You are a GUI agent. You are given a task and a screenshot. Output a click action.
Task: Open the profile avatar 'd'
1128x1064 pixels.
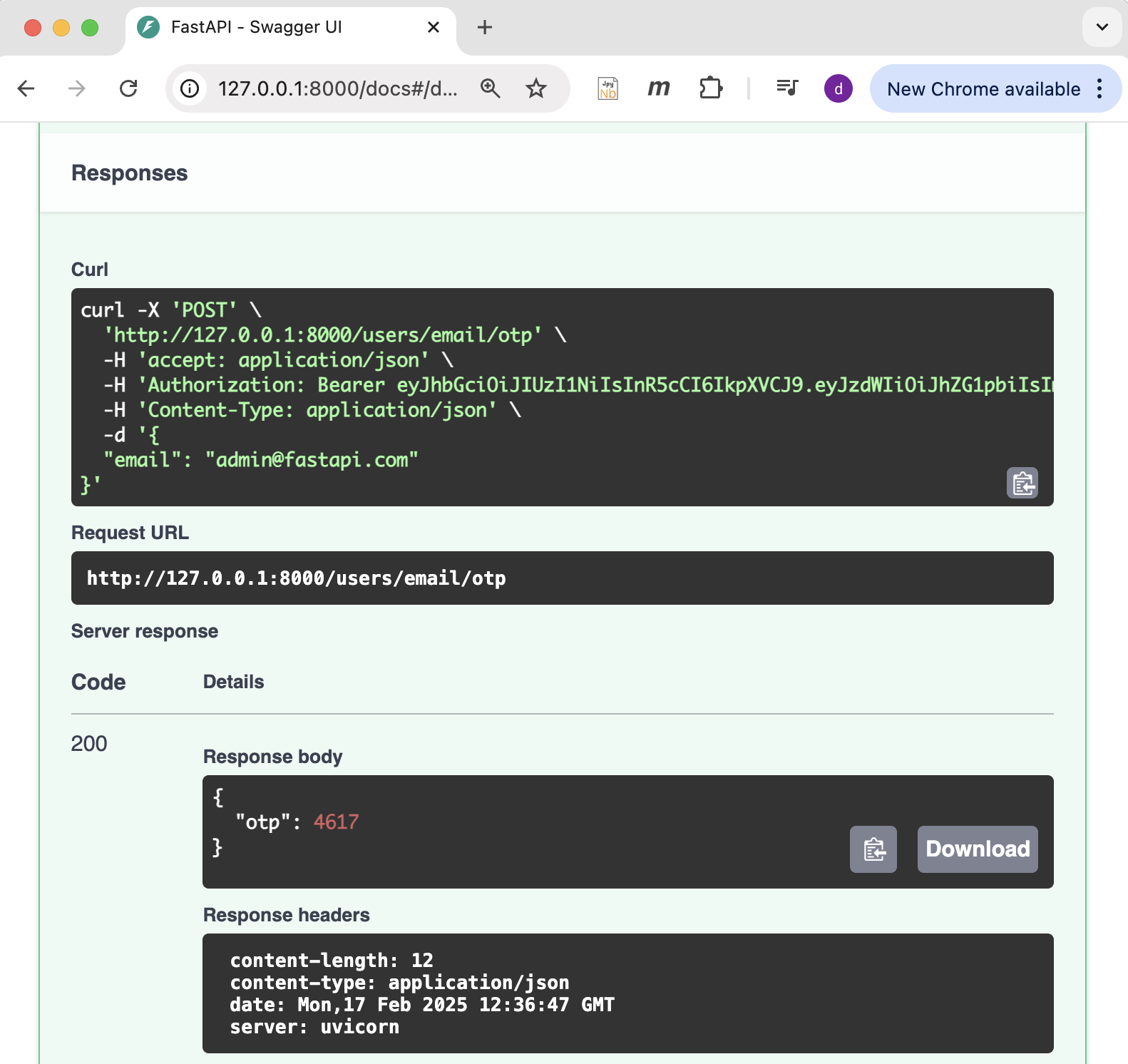tap(839, 88)
